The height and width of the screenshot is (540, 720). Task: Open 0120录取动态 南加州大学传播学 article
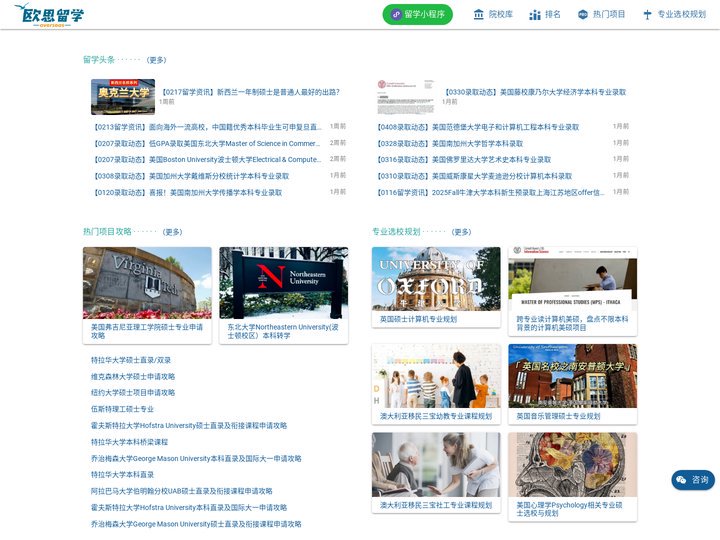pos(187,192)
